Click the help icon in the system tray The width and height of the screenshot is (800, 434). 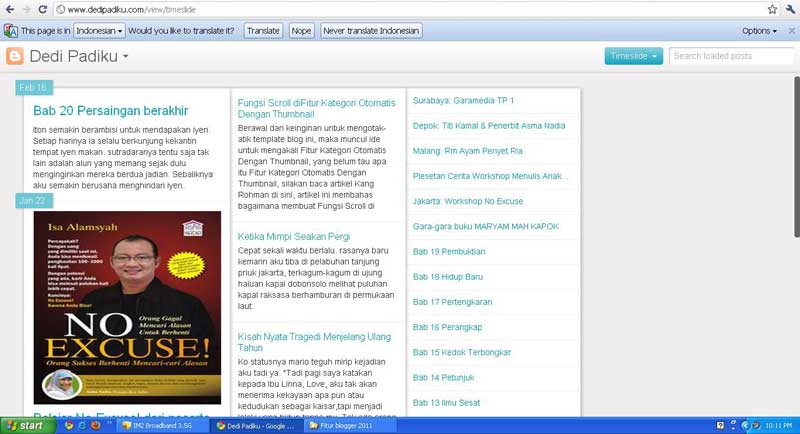(x=720, y=425)
